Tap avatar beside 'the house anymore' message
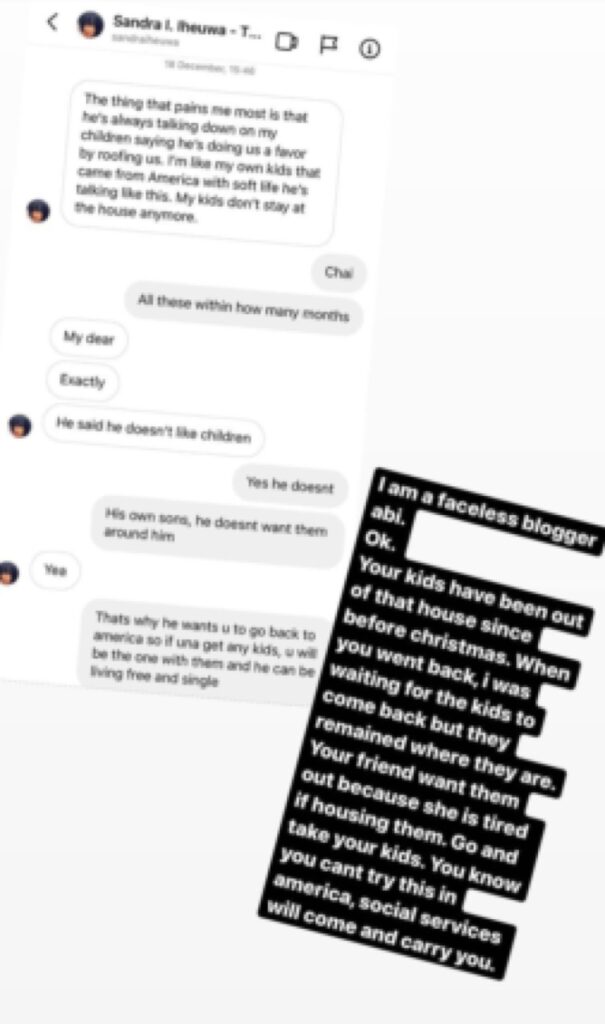The width and height of the screenshot is (605, 1024). [38, 211]
